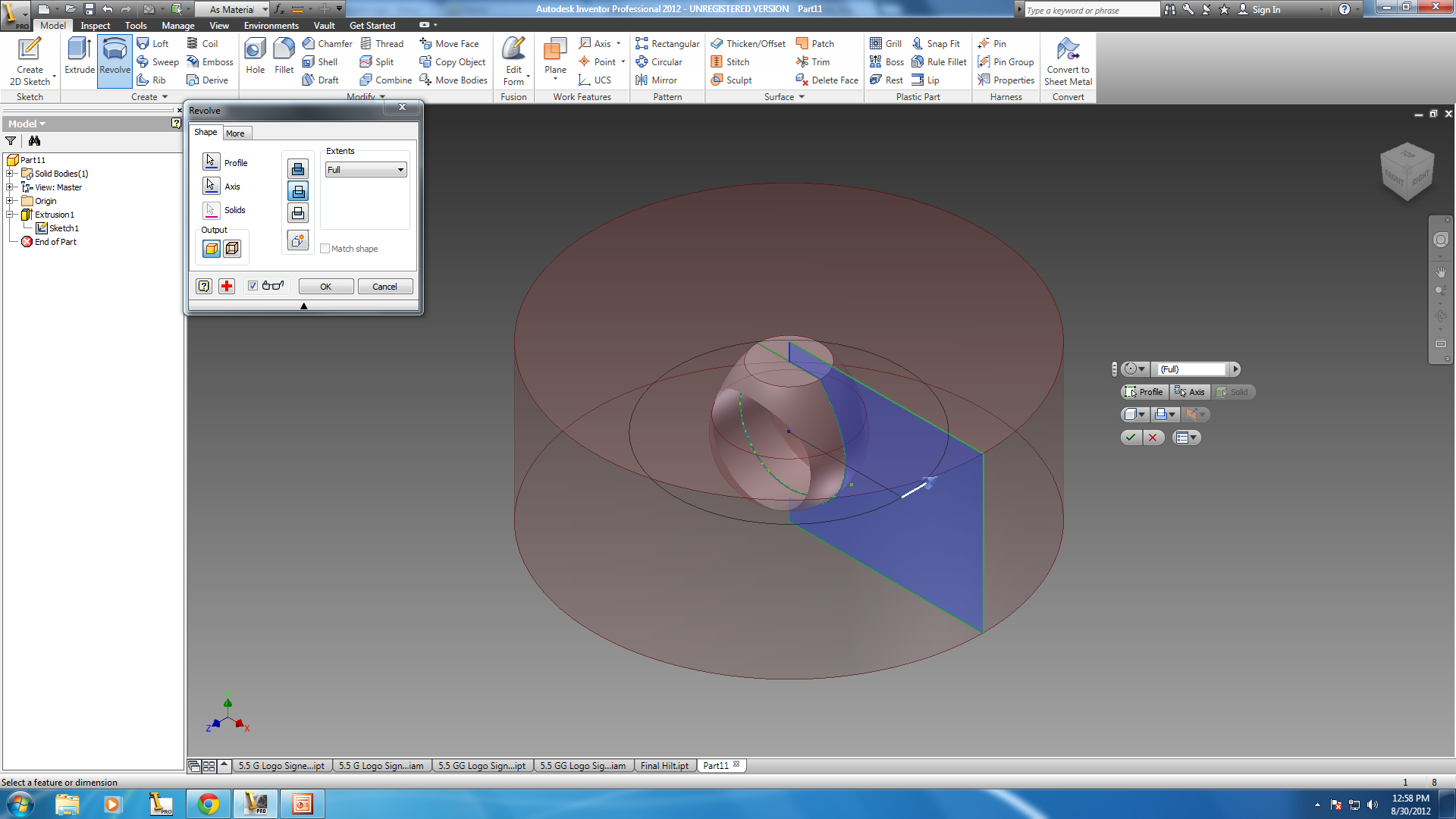Cancel with the red X in the mini-toolbar
The height and width of the screenshot is (819, 1456).
(1153, 438)
